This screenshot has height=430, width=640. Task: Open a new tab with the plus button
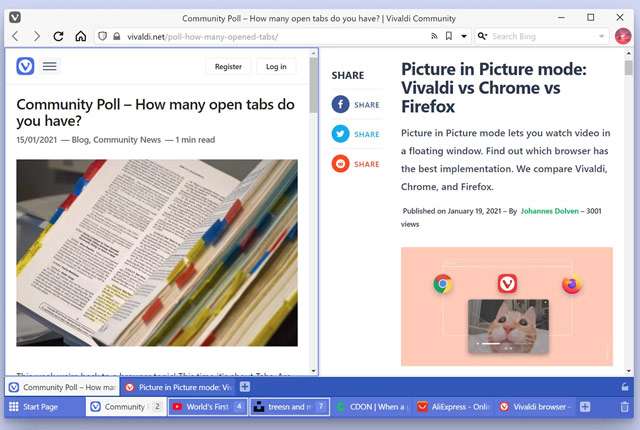pyautogui.click(x=585, y=406)
